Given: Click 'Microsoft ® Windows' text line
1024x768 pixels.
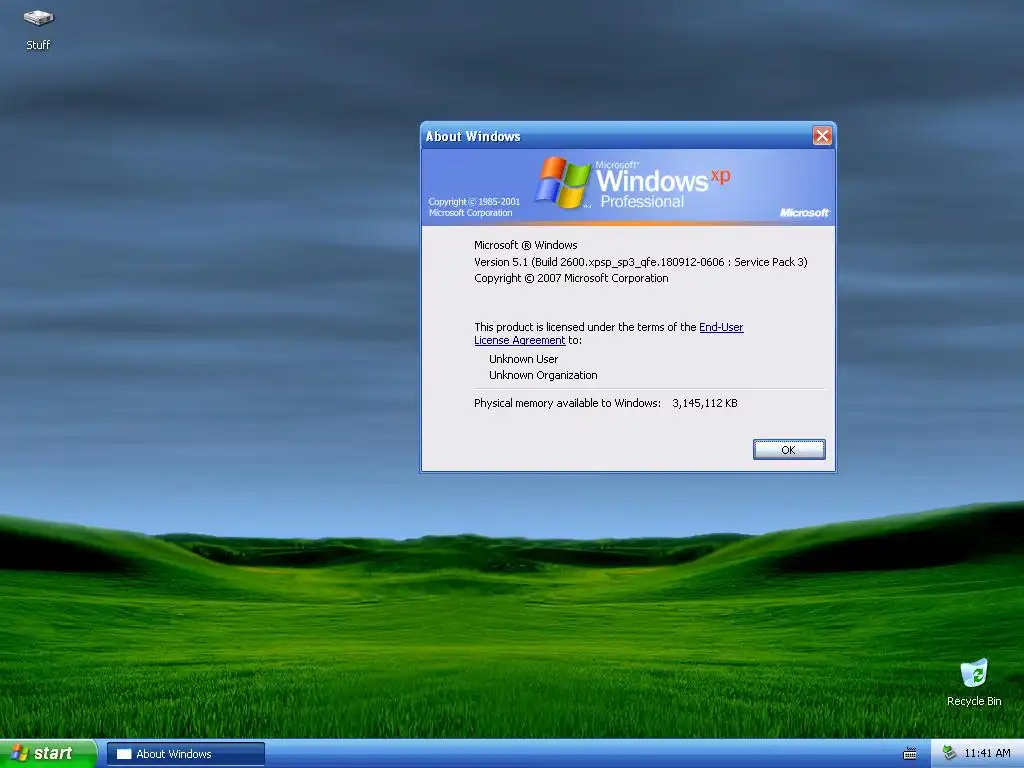Looking at the screenshot, I should click(526, 245).
